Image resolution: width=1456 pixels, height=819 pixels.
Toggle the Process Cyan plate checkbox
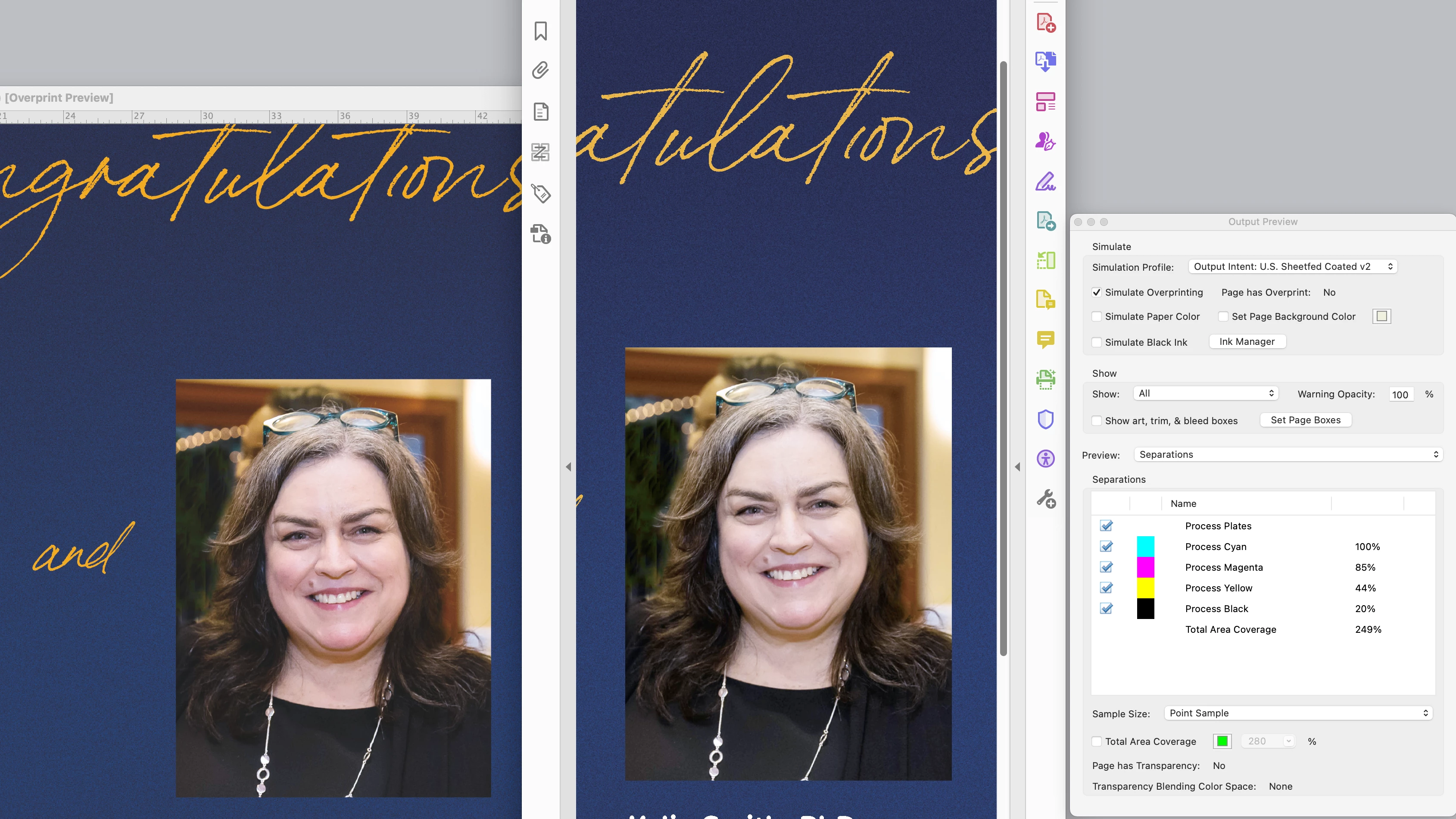[x=1106, y=547]
